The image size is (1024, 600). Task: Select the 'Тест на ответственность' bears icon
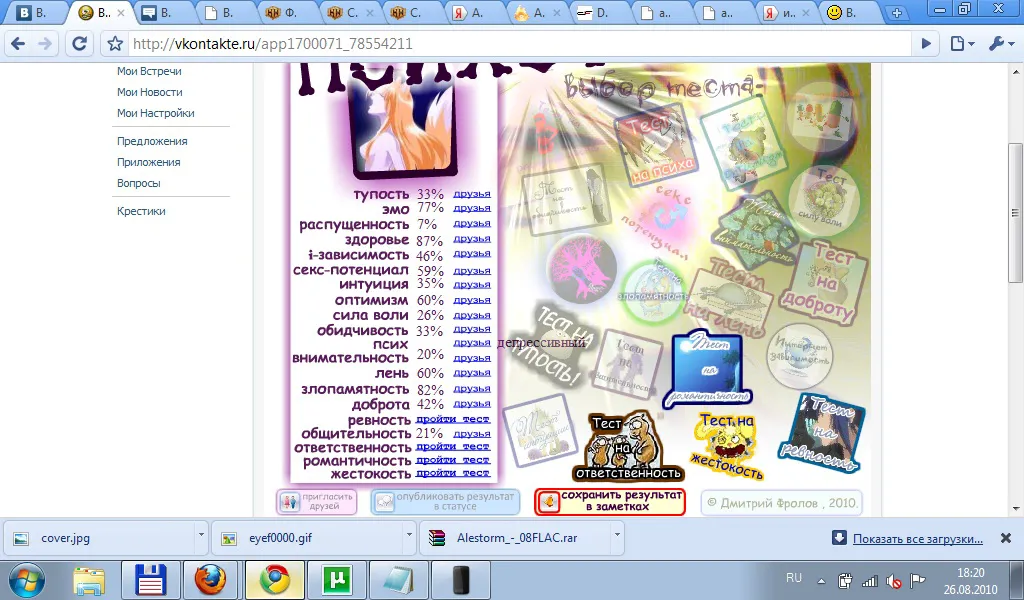(628, 447)
